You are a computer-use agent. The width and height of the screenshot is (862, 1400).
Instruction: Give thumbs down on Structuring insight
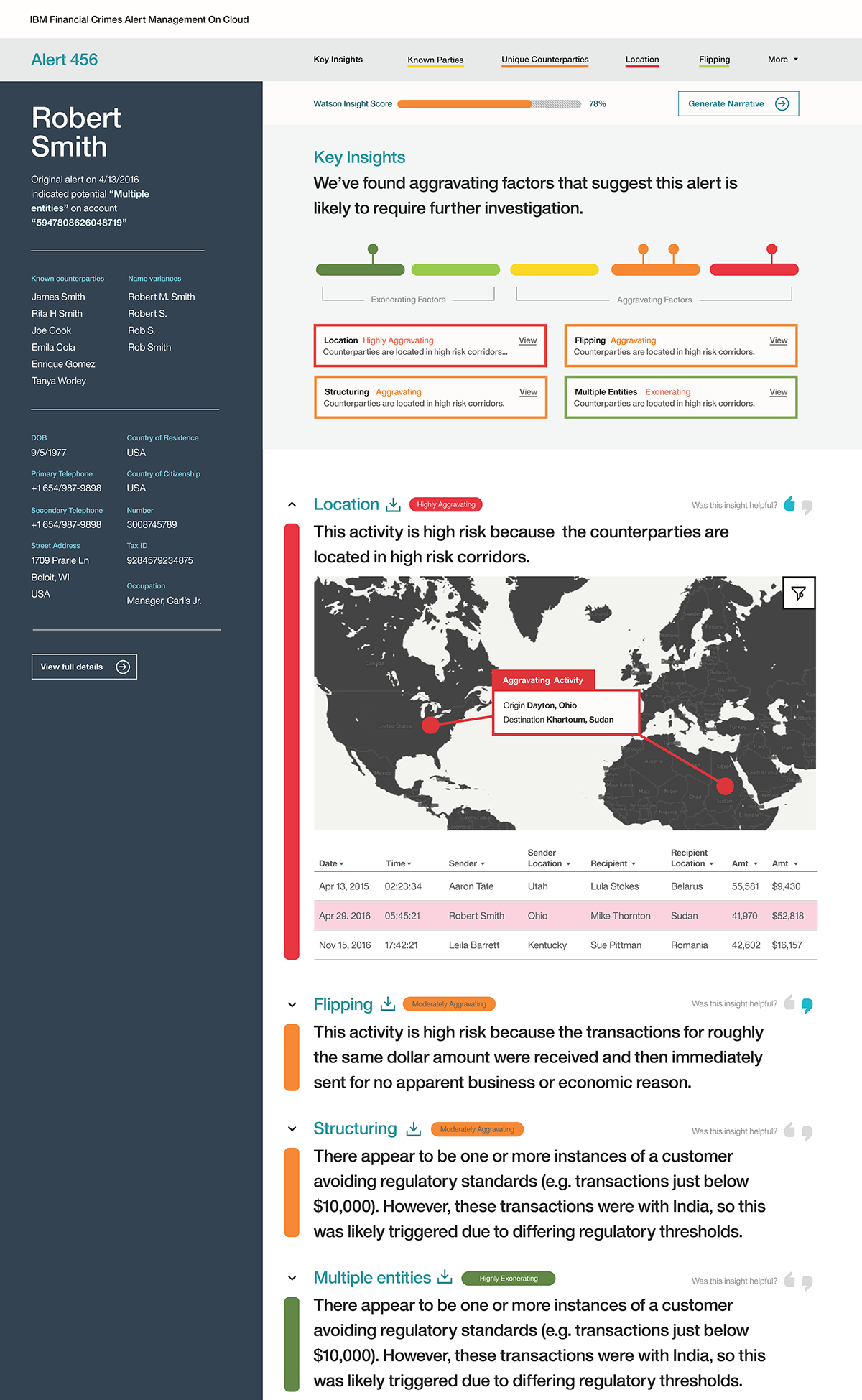click(807, 1133)
